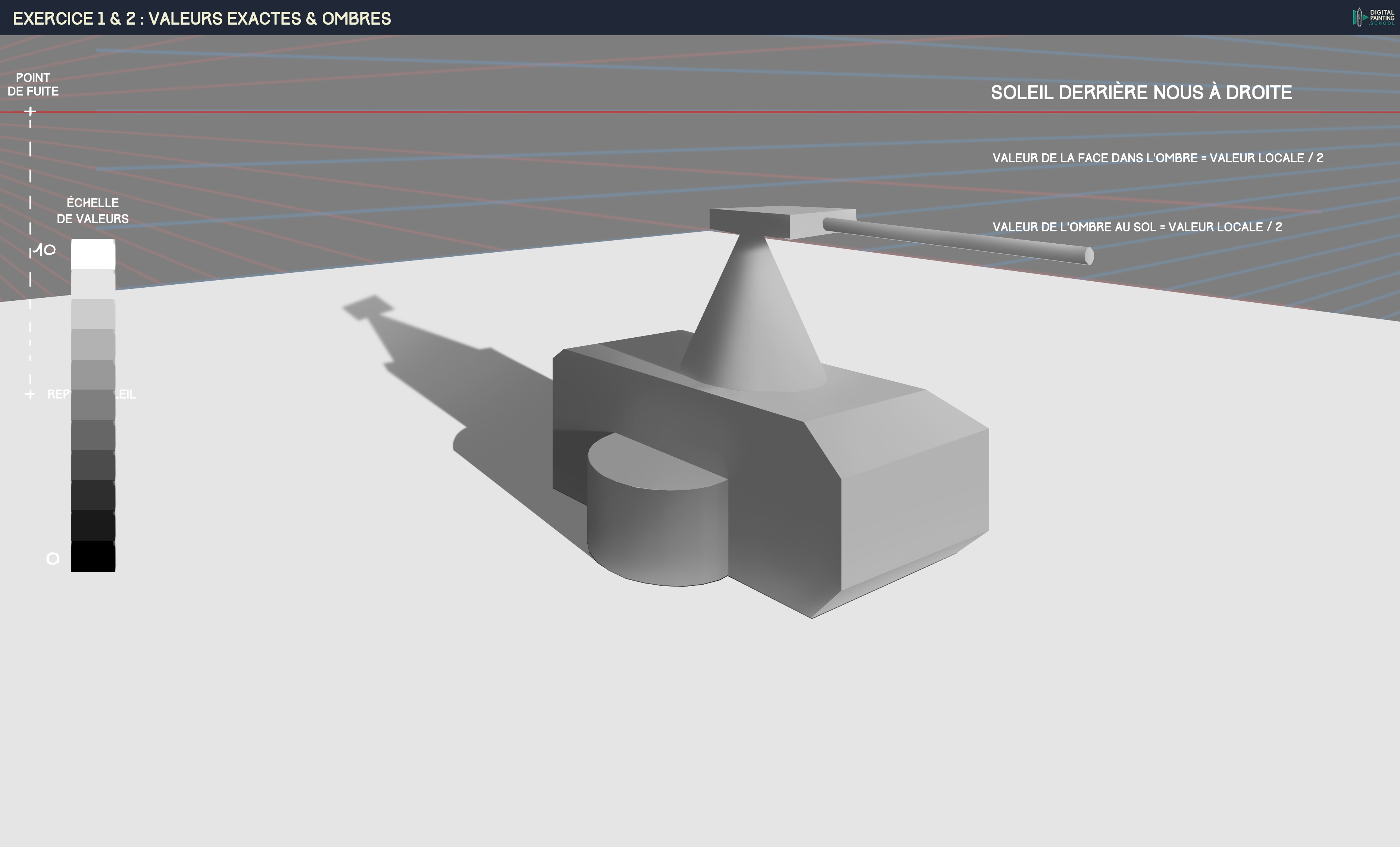Click the 'VALEUR DE L'OMBRE AU SOL' line
1400x847 pixels.
point(1137,227)
